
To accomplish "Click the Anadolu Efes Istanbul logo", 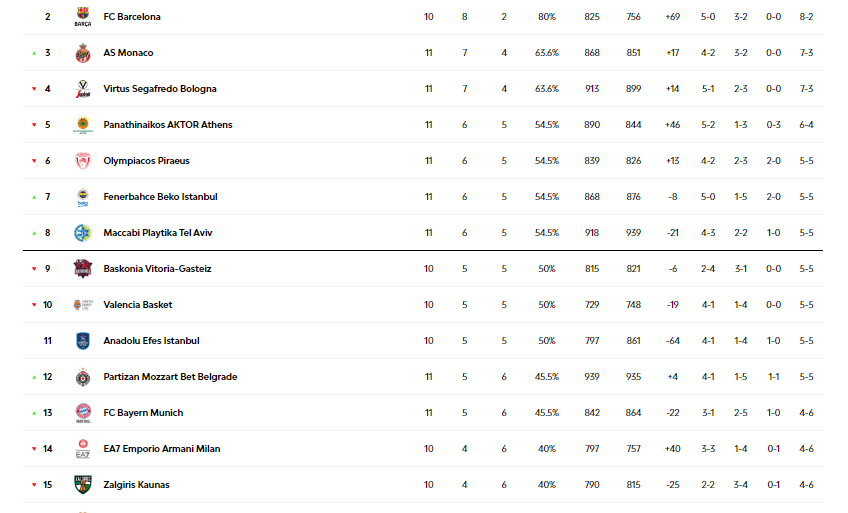I will (x=83, y=341).
